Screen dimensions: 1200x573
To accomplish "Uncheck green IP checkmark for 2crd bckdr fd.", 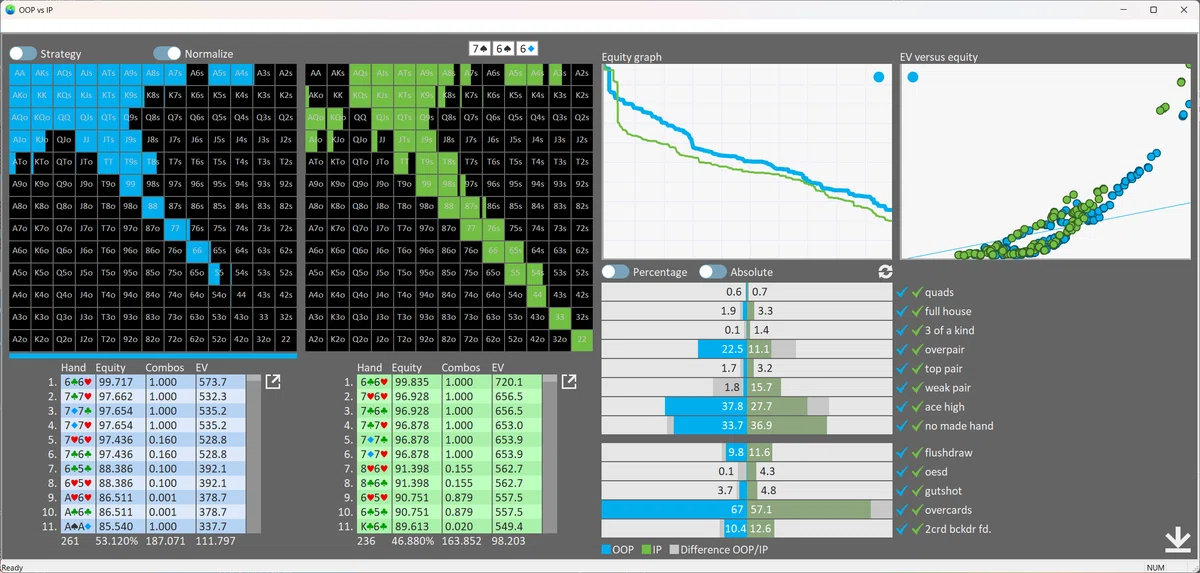I will point(916,528).
